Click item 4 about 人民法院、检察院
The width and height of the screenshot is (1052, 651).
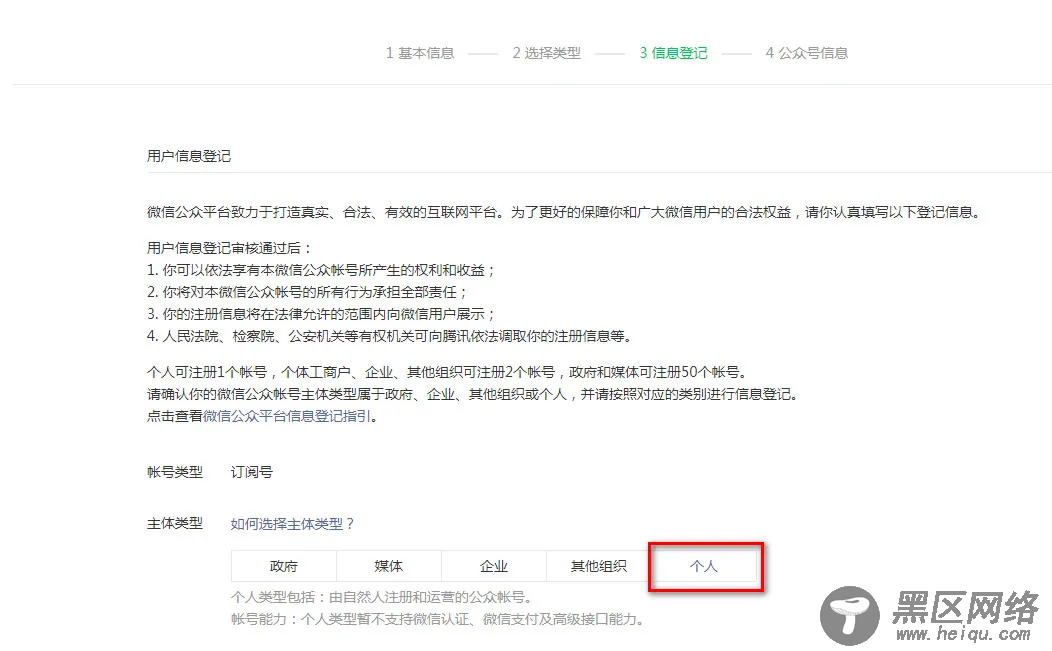tap(390, 336)
